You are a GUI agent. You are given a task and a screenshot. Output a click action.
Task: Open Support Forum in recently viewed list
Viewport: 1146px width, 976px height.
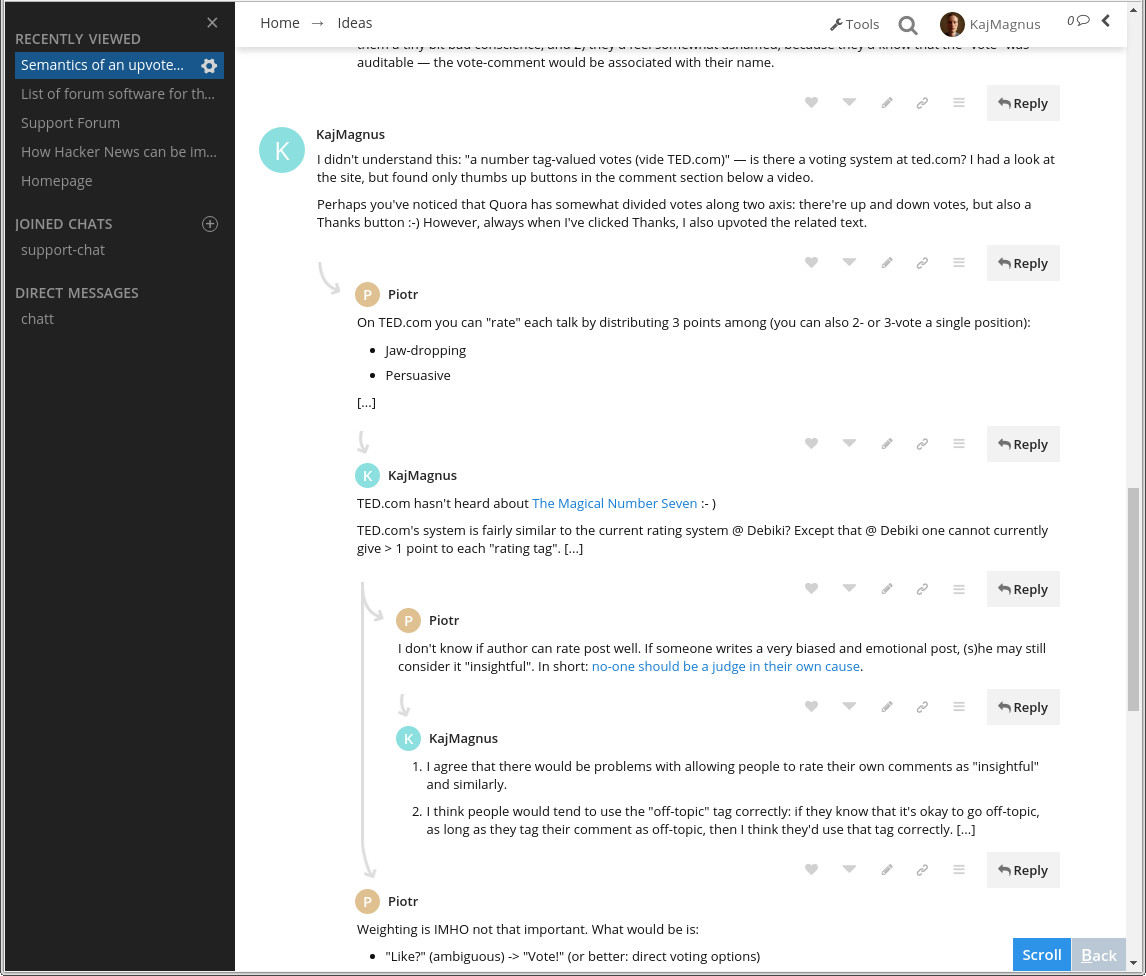70,123
